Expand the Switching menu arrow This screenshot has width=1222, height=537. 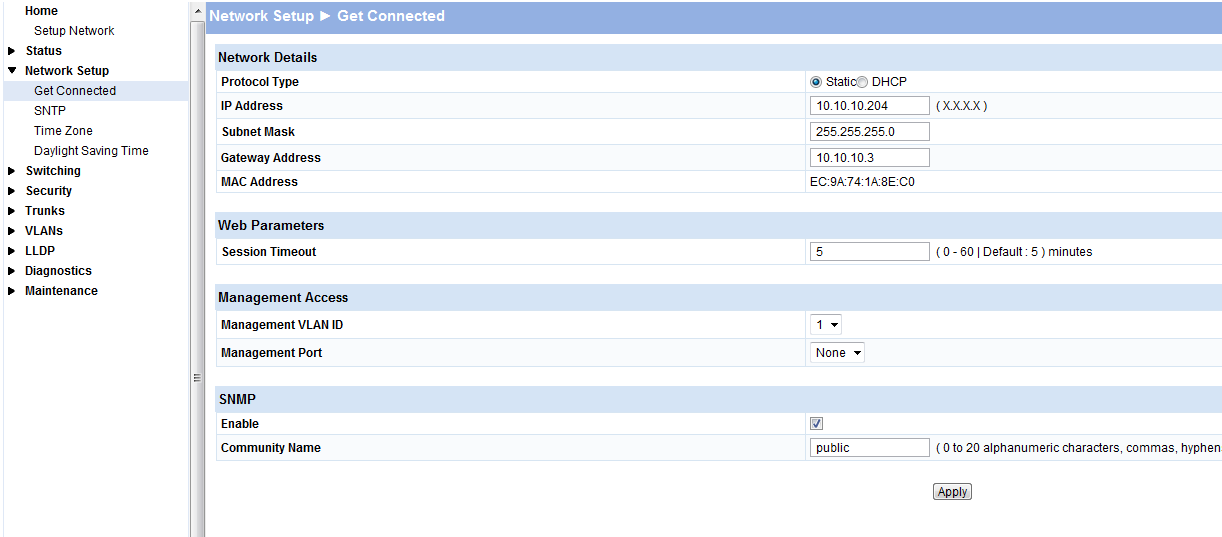(12, 171)
